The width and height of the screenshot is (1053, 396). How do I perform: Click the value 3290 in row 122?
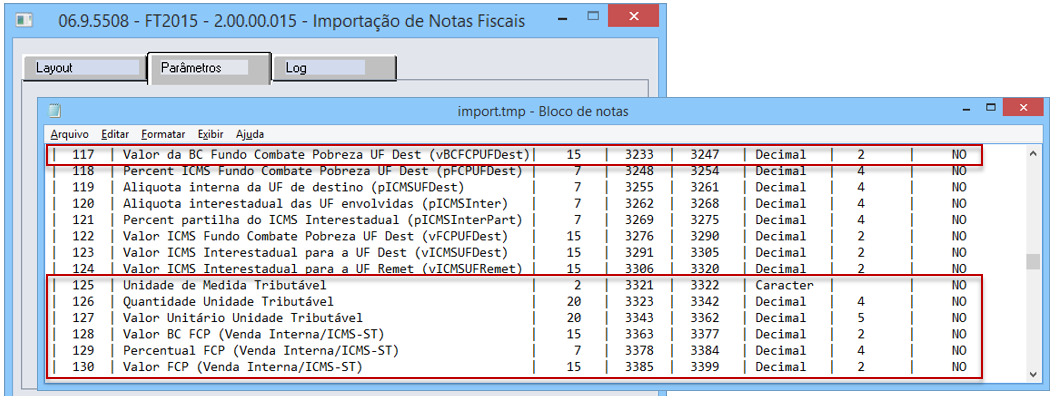point(704,236)
